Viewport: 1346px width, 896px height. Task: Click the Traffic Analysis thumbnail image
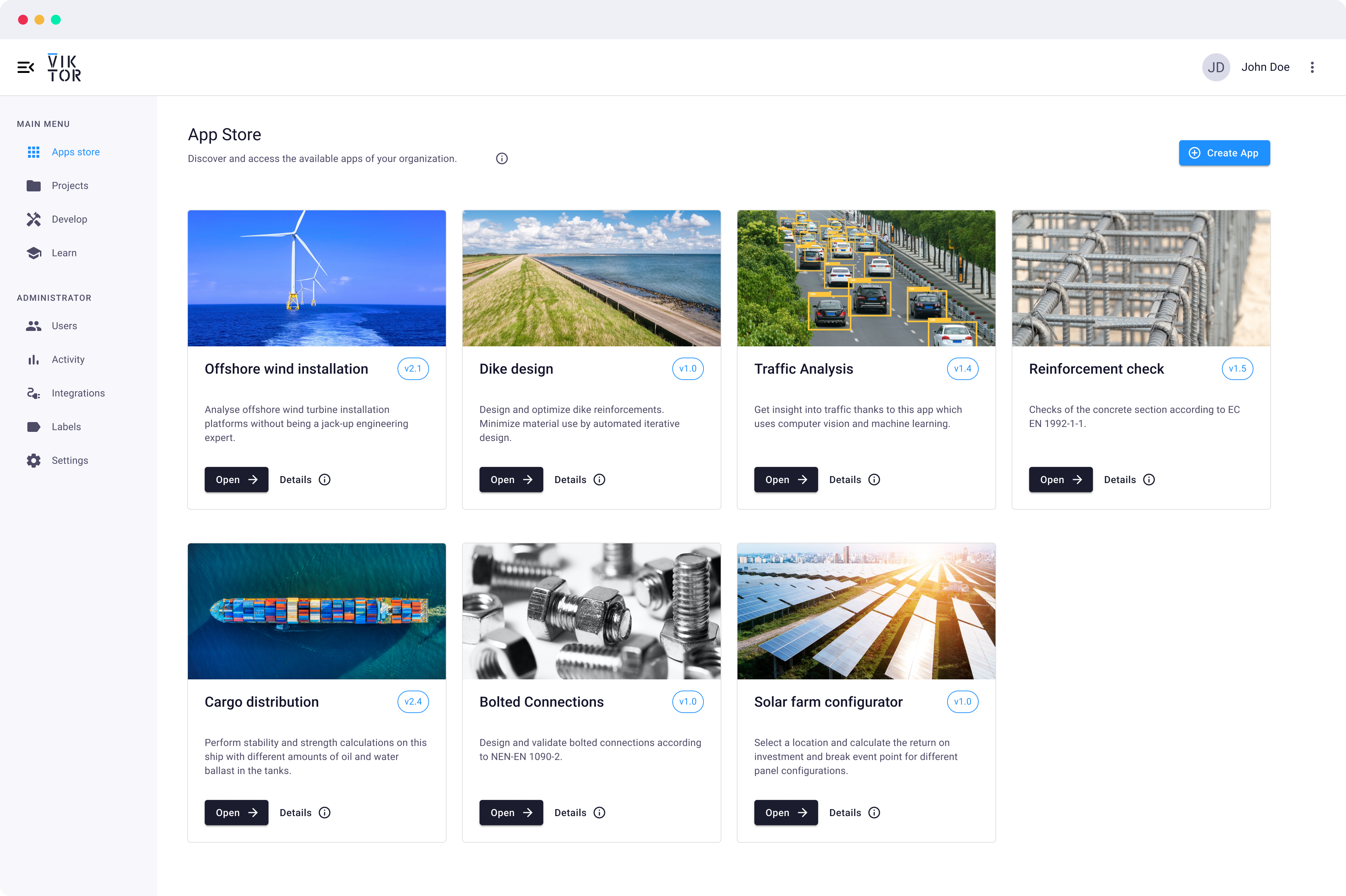865,278
